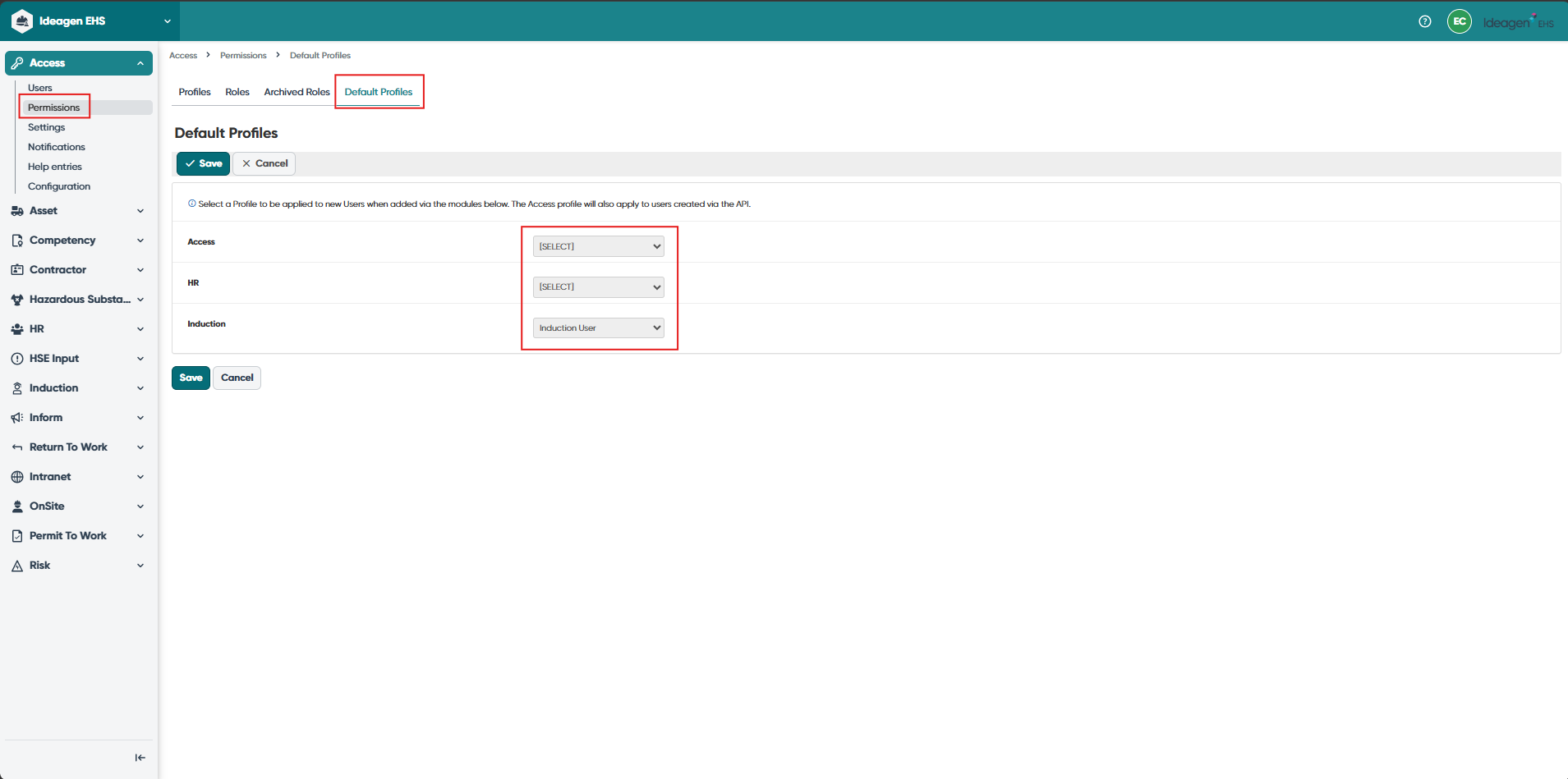Click the Inform megaphone icon
This screenshot has height=779, width=1568.
17,418
